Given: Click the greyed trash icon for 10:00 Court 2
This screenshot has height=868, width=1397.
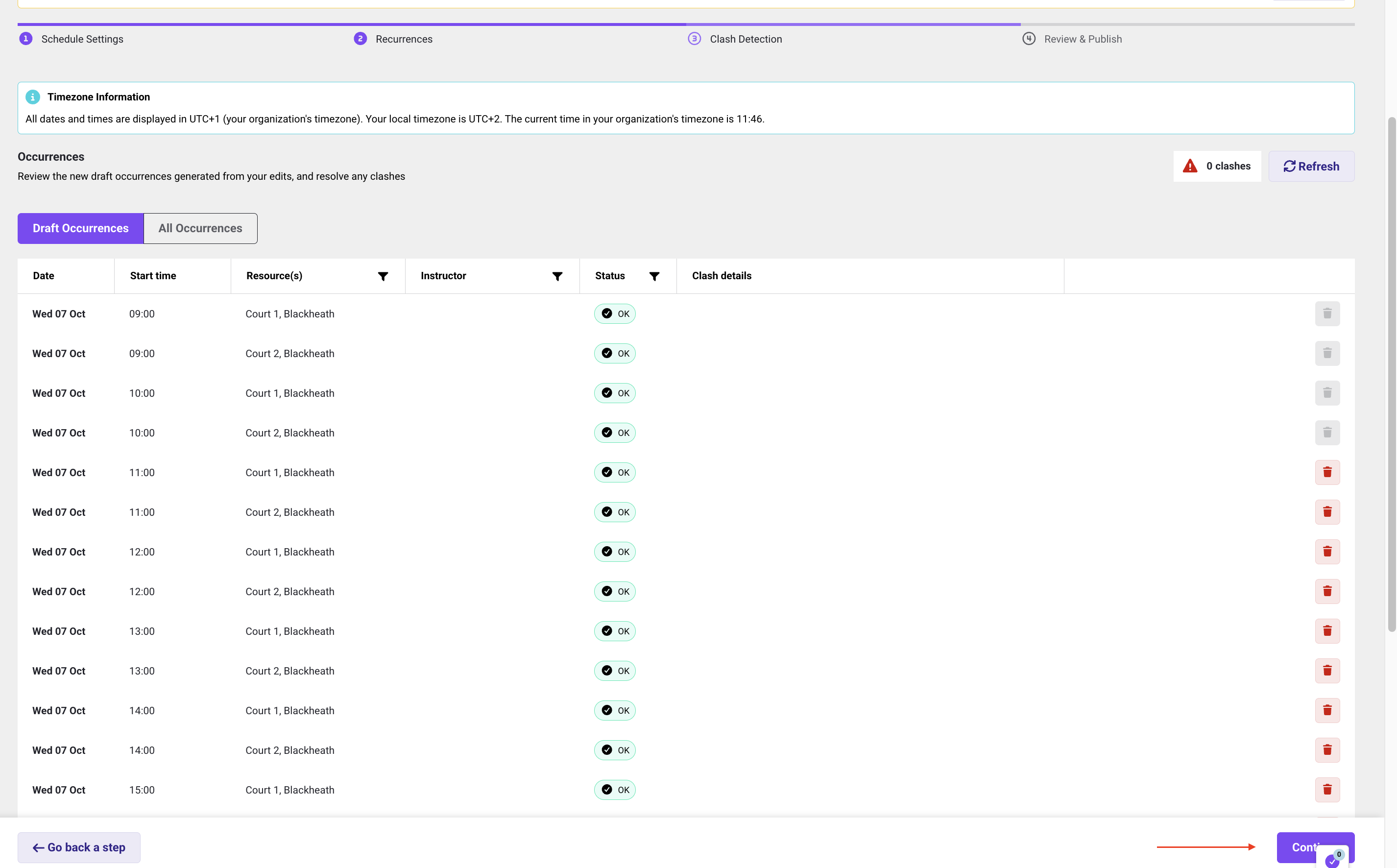Looking at the screenshot, I should pos(1327,432).
